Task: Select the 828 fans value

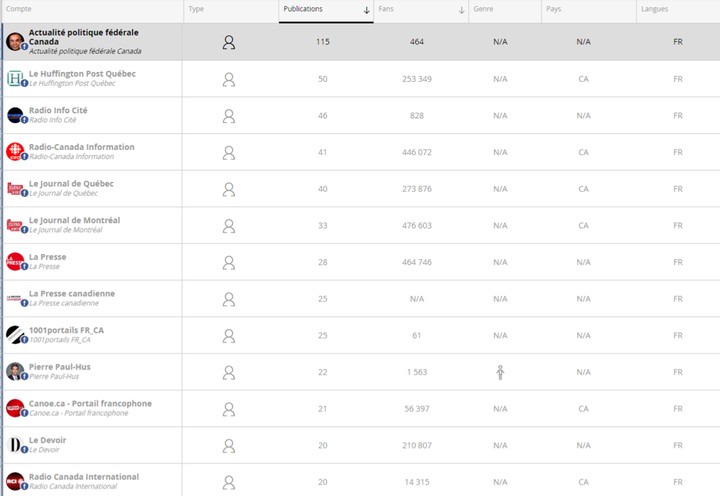Action: point(417,116)
